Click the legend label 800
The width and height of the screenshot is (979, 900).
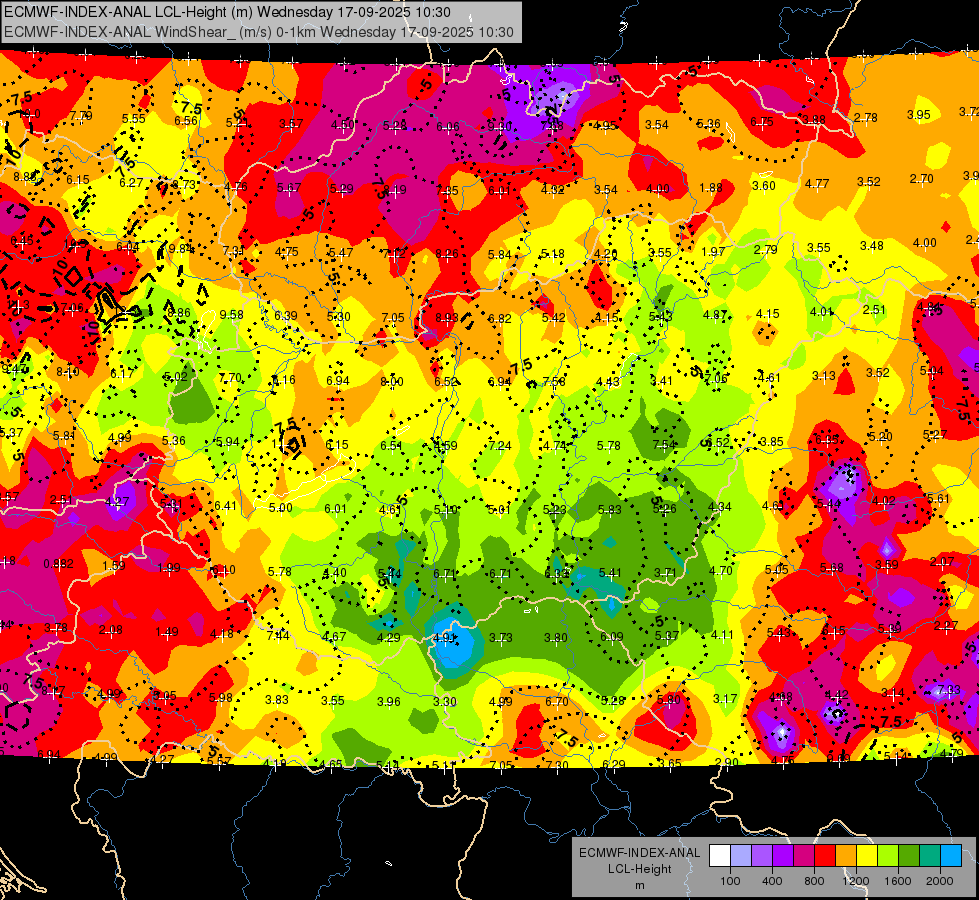coord(814,881)
